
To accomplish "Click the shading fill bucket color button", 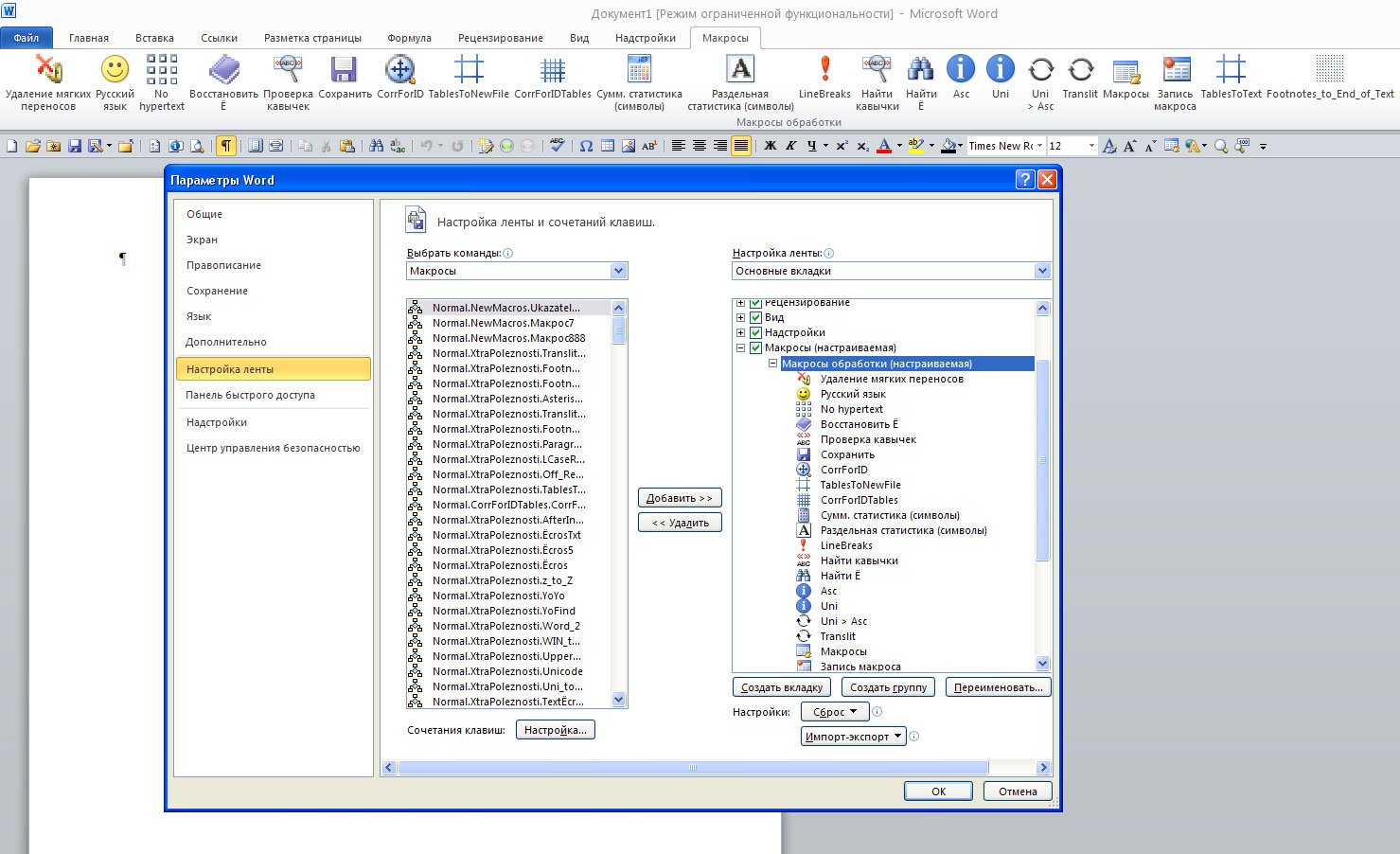I will coord(948,146).
